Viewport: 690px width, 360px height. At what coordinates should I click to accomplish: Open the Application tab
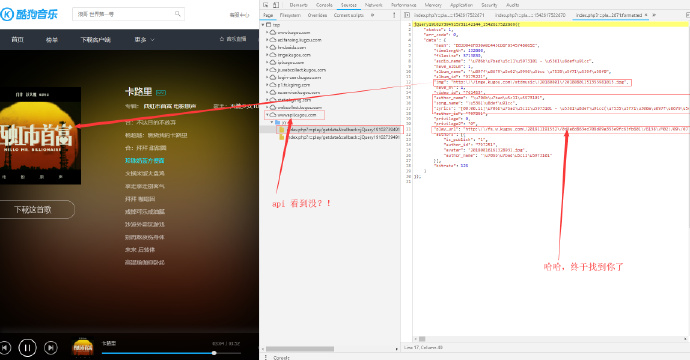click(x=461, y=5)
